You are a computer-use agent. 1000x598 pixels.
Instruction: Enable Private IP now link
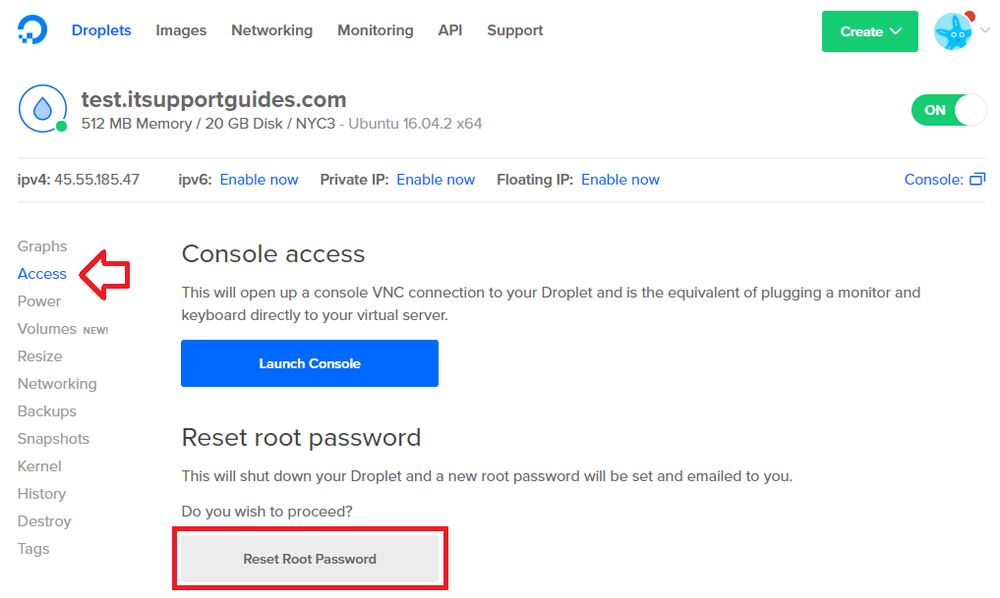(436, 180)
